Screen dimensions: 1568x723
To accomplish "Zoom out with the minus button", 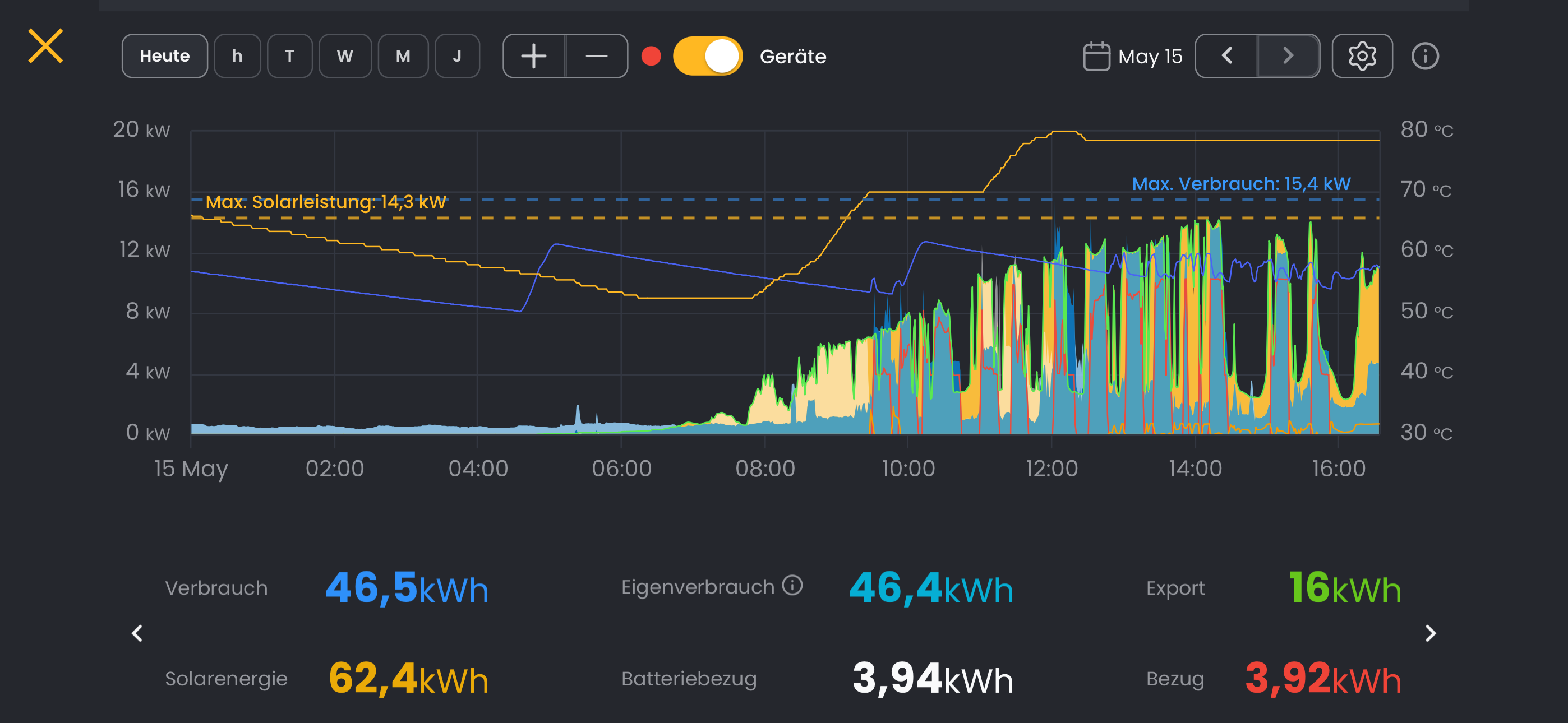I will coord(597,56).
